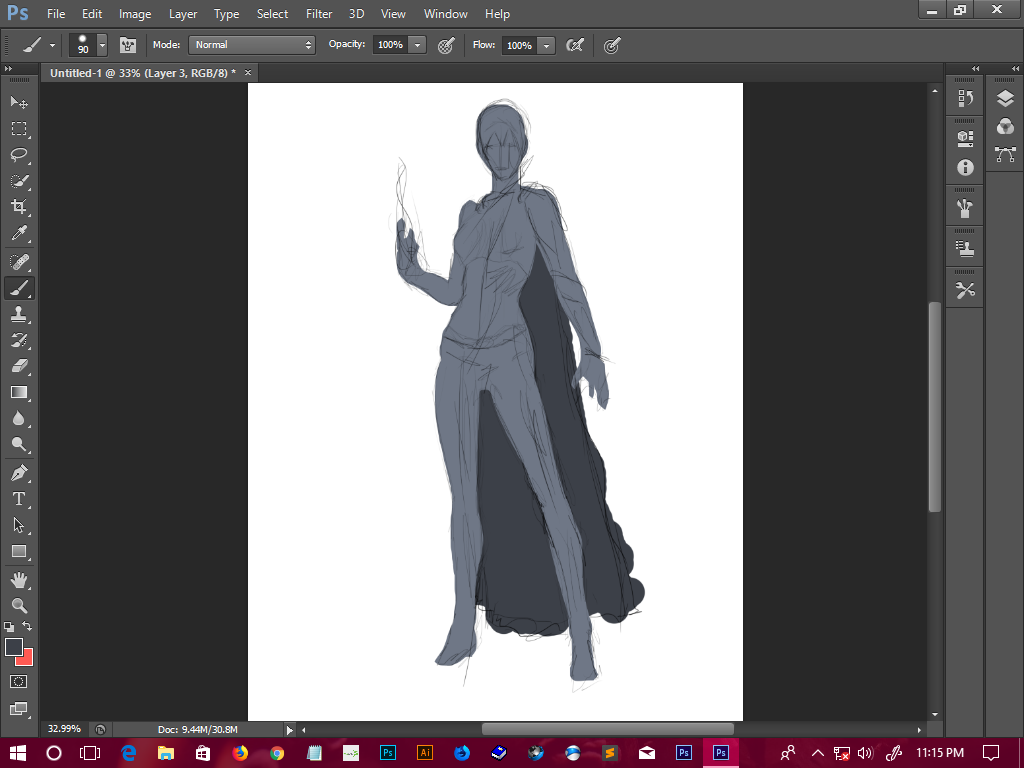Open the Filter menu
This screenshot has height=768, width=1024.
319,14
